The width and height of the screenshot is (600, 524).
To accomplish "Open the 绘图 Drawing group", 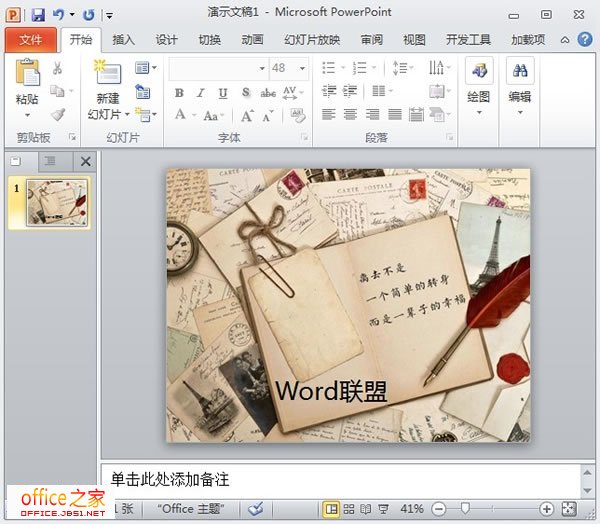I will (479, 87).
